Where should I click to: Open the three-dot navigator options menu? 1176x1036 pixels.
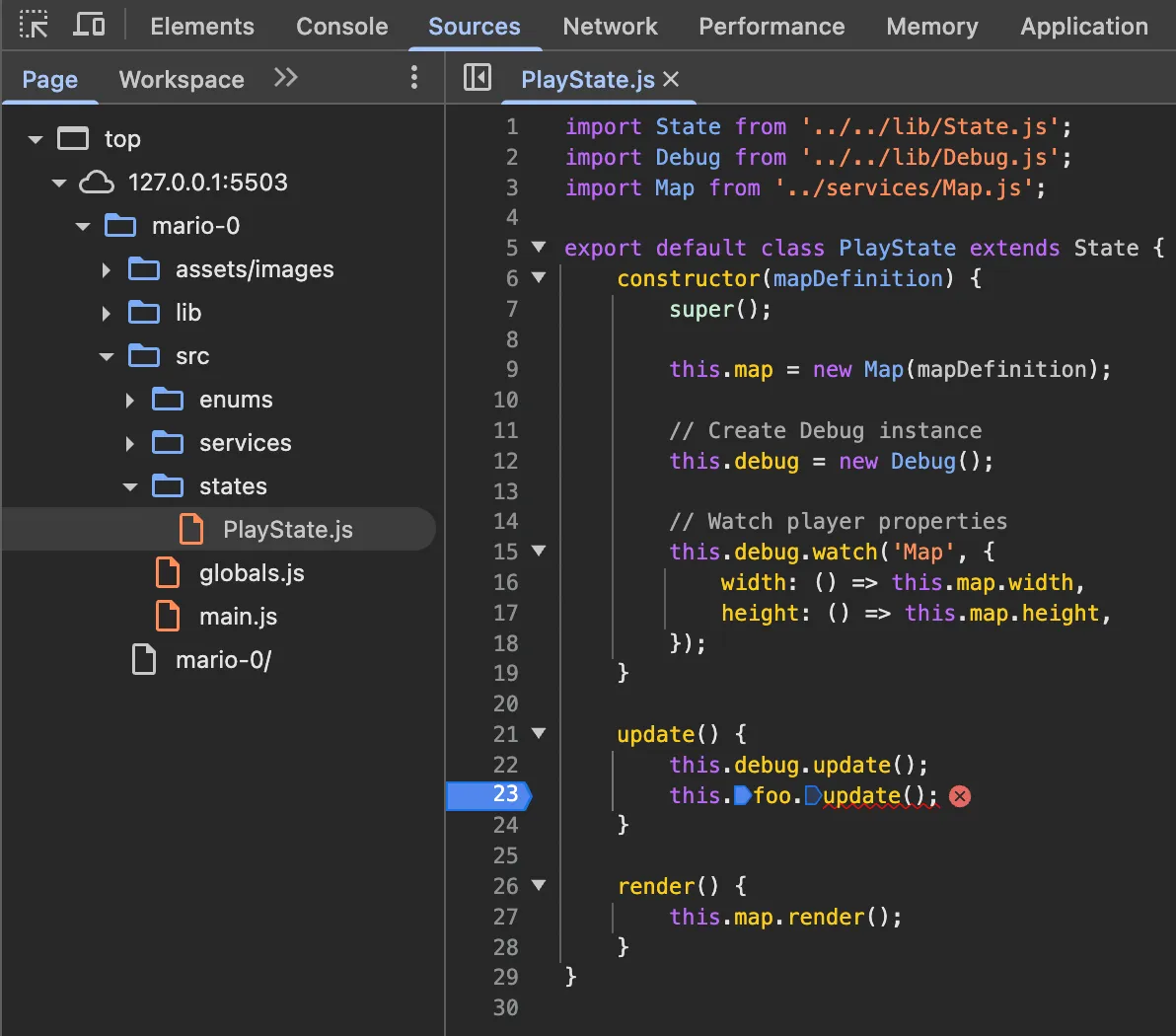pyautogui.click(x=413, y=78)
